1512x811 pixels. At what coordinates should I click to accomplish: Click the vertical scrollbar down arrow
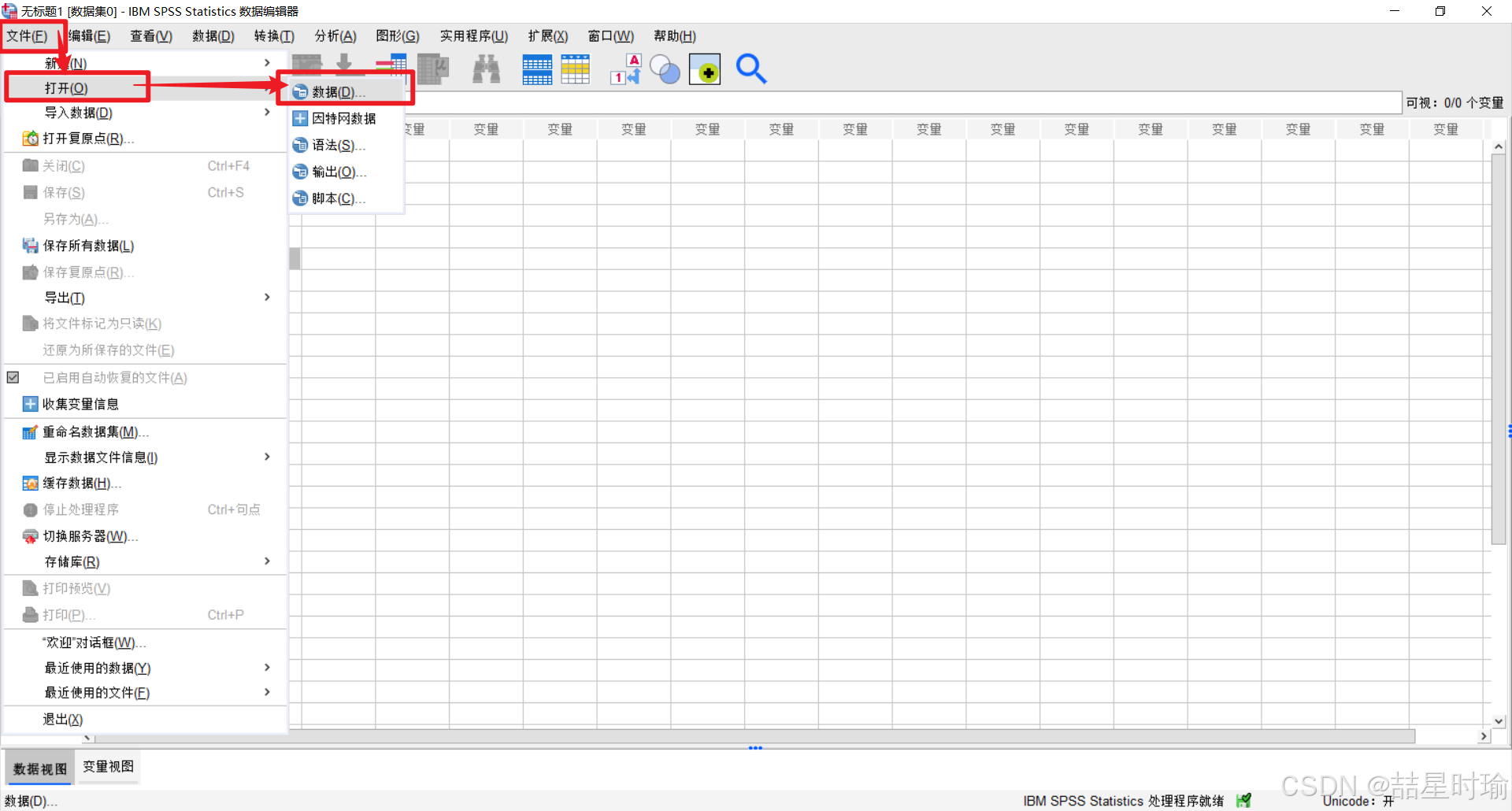click(x=1499, y=720)
